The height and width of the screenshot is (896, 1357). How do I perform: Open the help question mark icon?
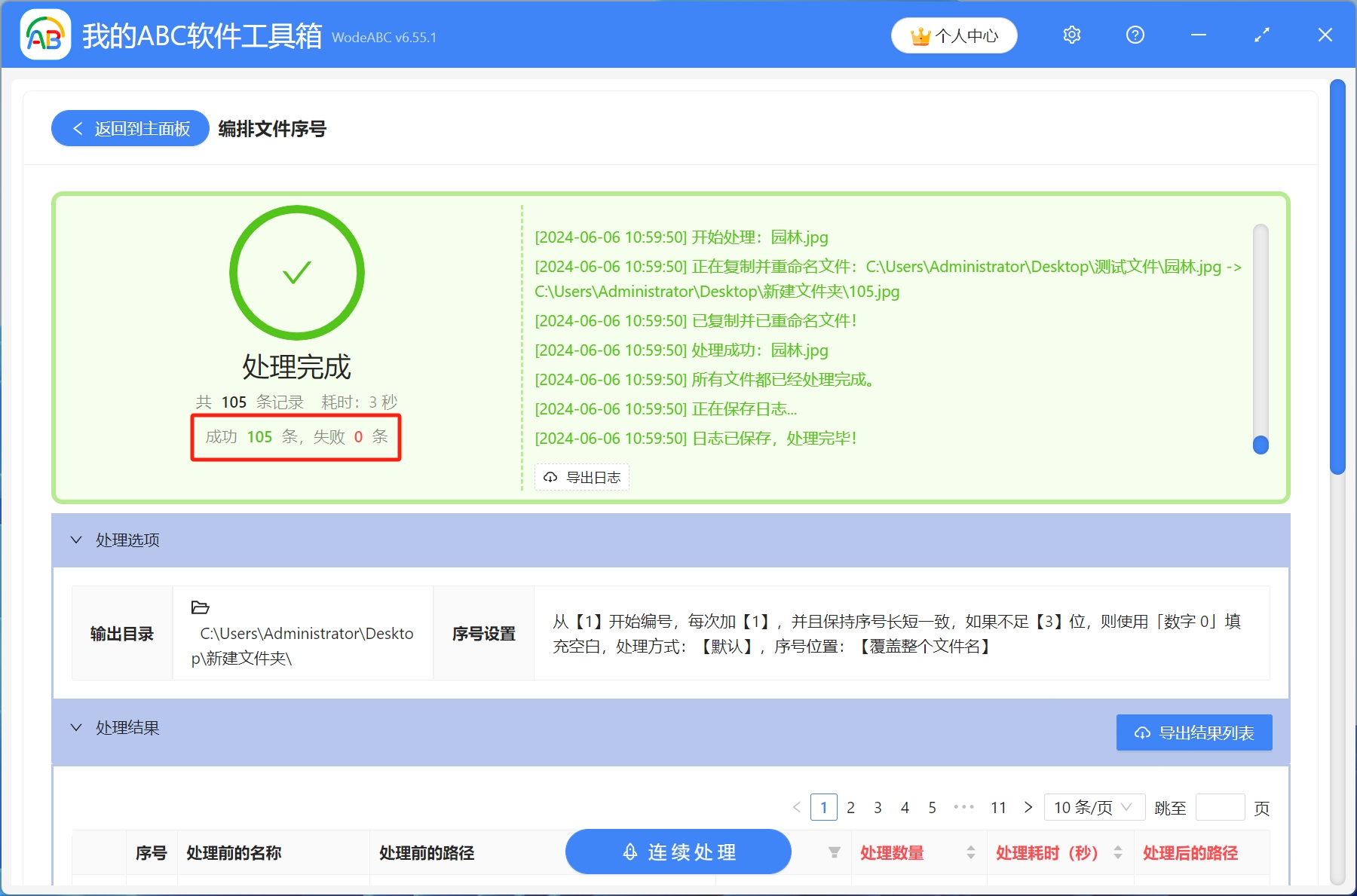click(x=1135, y=35)
